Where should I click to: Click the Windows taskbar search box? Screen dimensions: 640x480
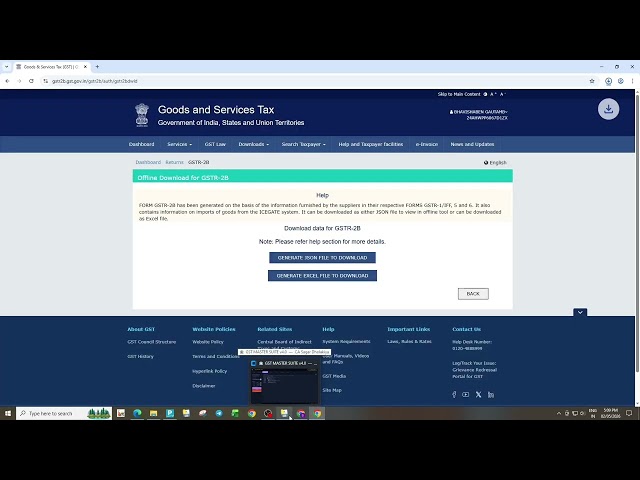(x=64, y=413)
